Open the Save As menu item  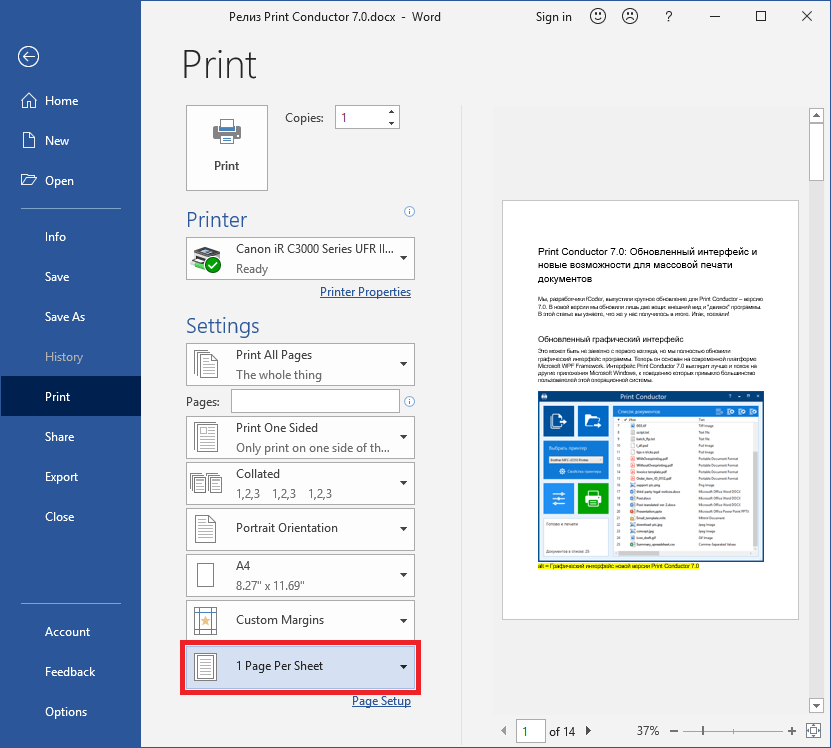point(65,317)
